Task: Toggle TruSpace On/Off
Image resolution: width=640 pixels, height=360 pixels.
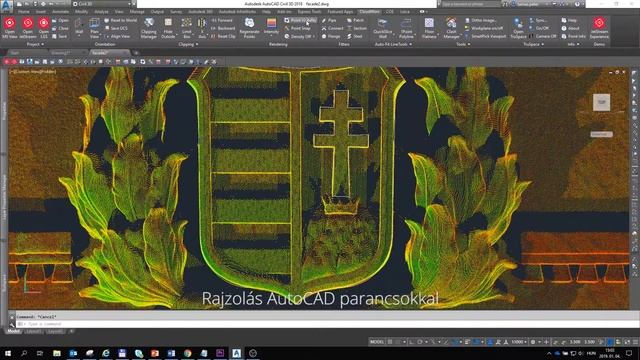Action: [539, 28]
